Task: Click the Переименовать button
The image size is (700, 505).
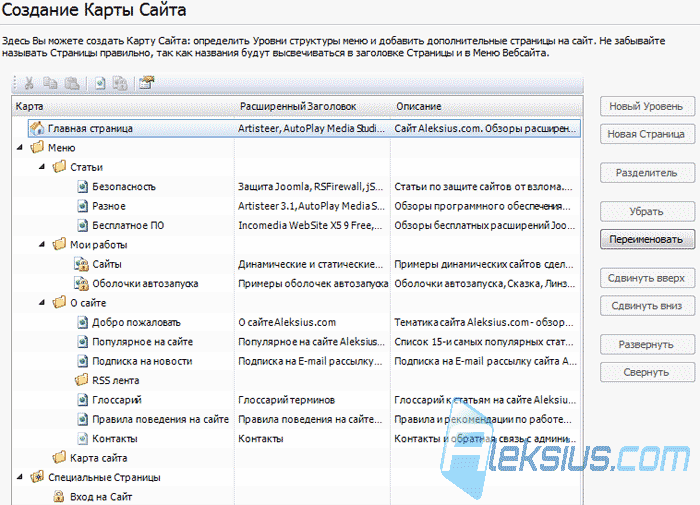Action: tap(647, 239)
